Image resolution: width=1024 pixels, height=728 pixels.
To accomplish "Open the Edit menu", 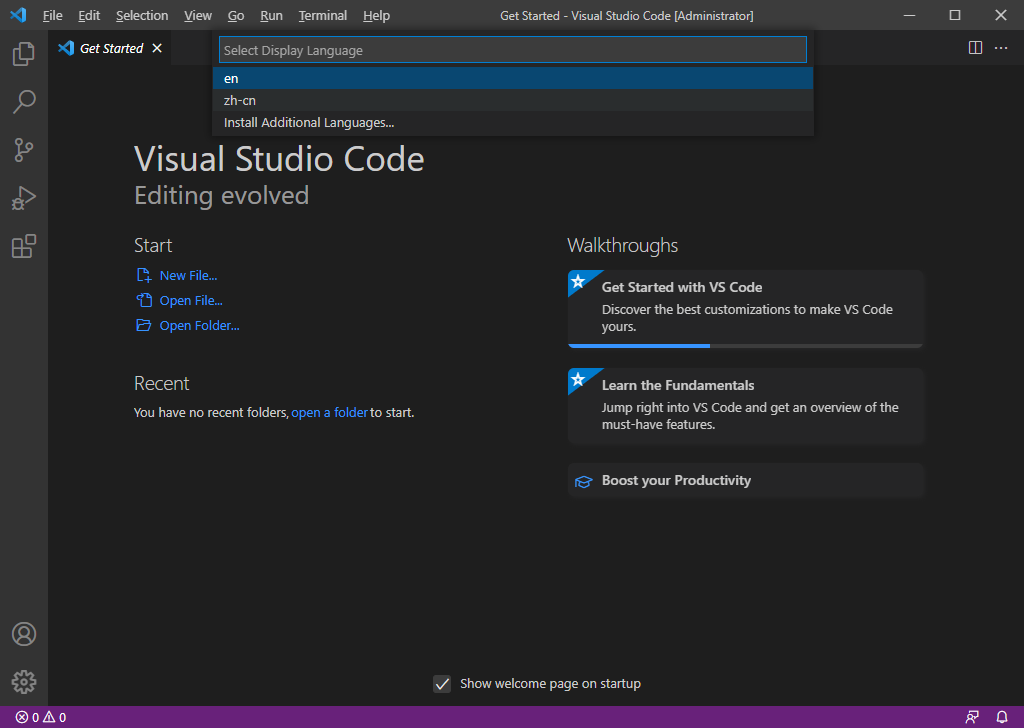I will [x=89, y=15].
